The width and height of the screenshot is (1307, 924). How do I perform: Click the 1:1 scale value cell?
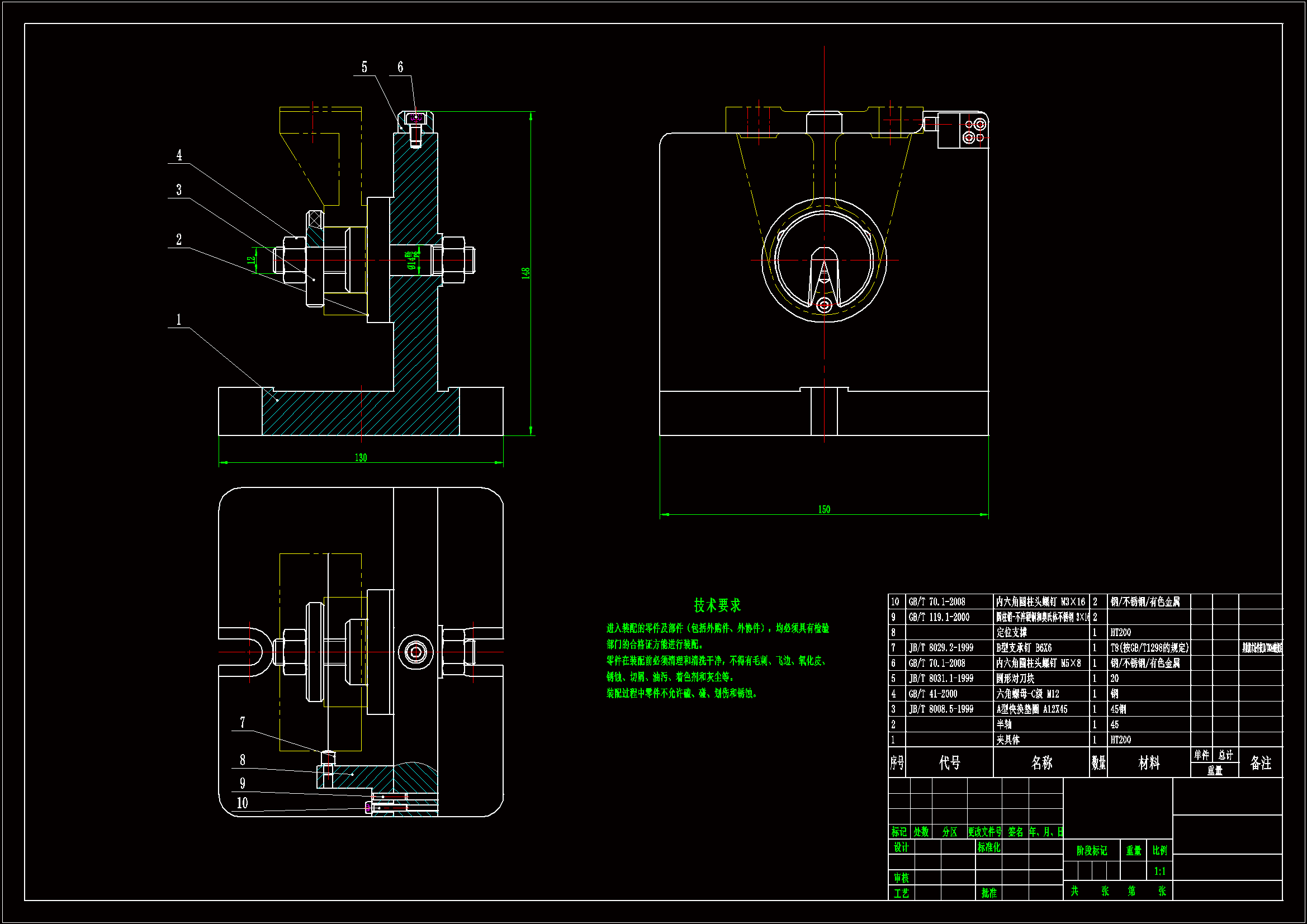[1159, 871]
